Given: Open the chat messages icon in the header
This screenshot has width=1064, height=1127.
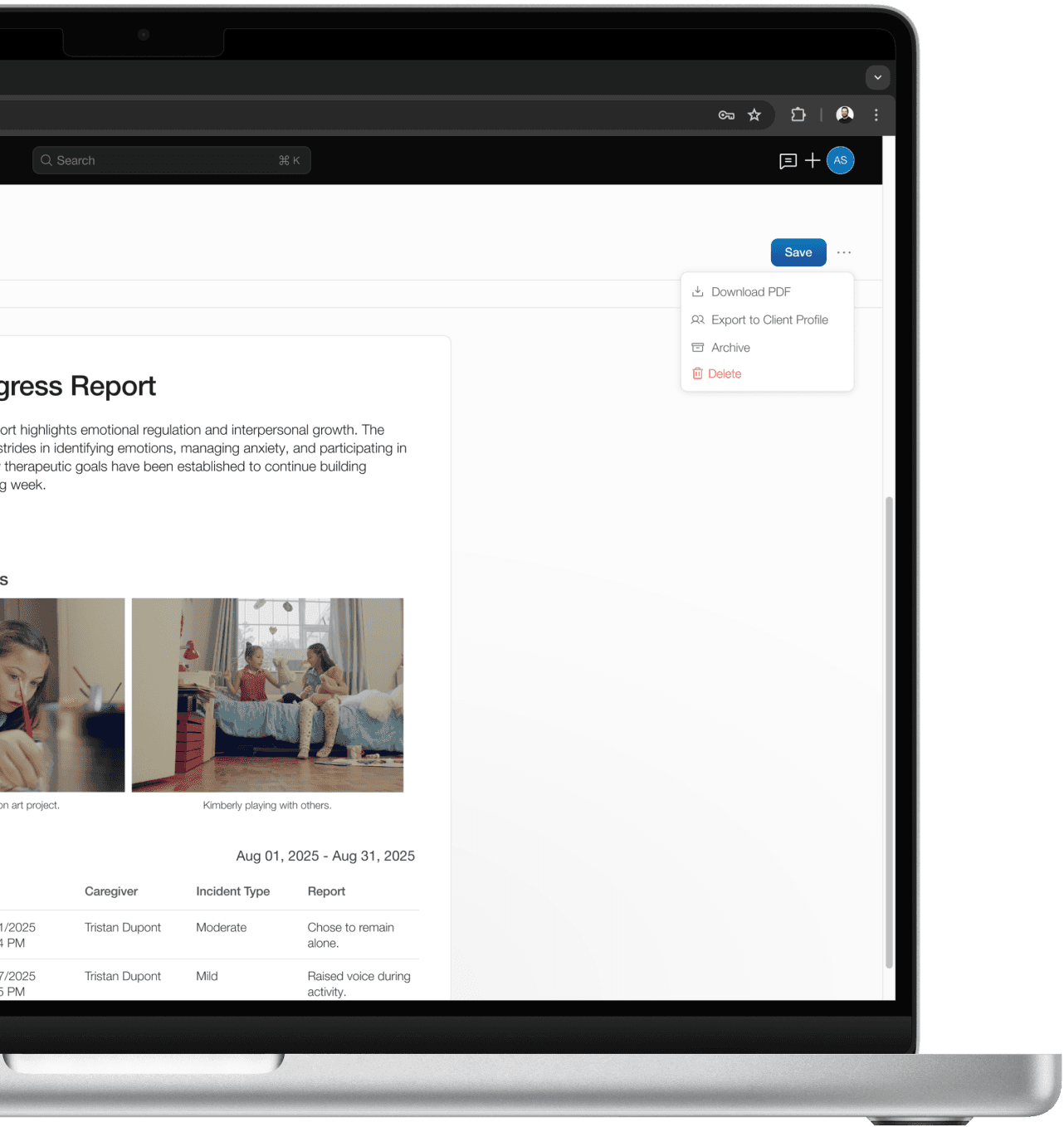Looking at the screenshot, I should point(787,160).
